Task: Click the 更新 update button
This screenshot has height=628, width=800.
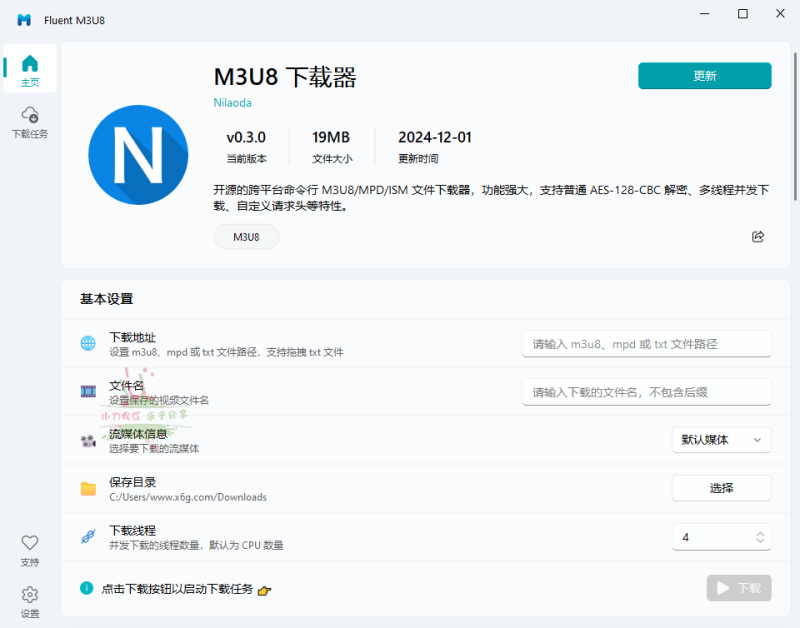Action: pyautogui.click(x=704, y=75)
